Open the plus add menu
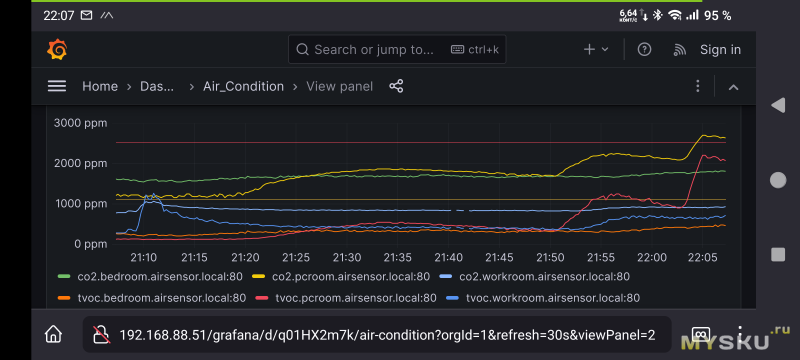Screen dimensions: 800x360 596,49
